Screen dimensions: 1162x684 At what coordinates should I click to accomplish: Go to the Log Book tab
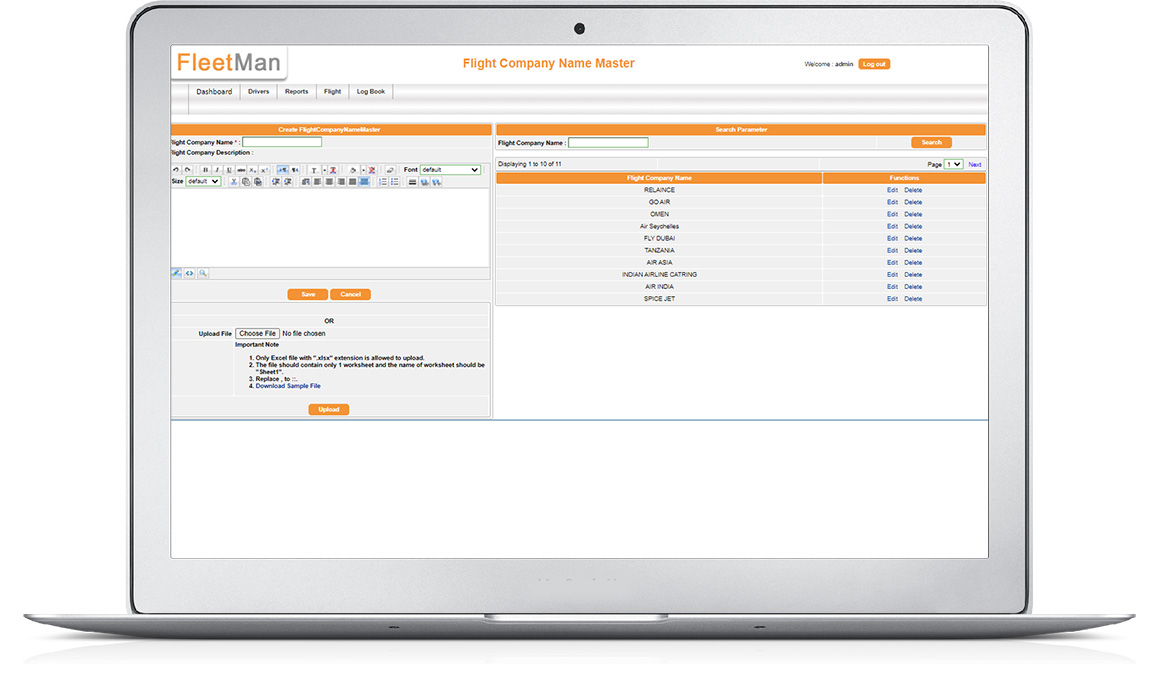pos(370,92)
